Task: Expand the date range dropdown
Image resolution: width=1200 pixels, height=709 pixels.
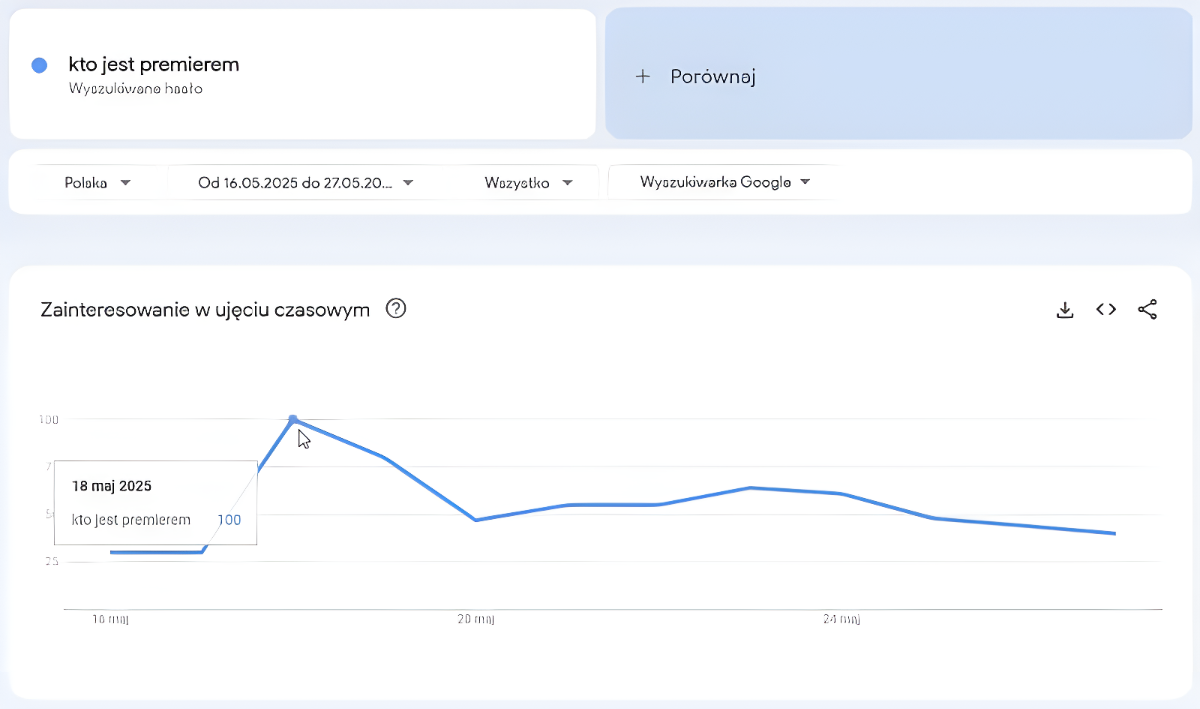Action: pos(305,182)
